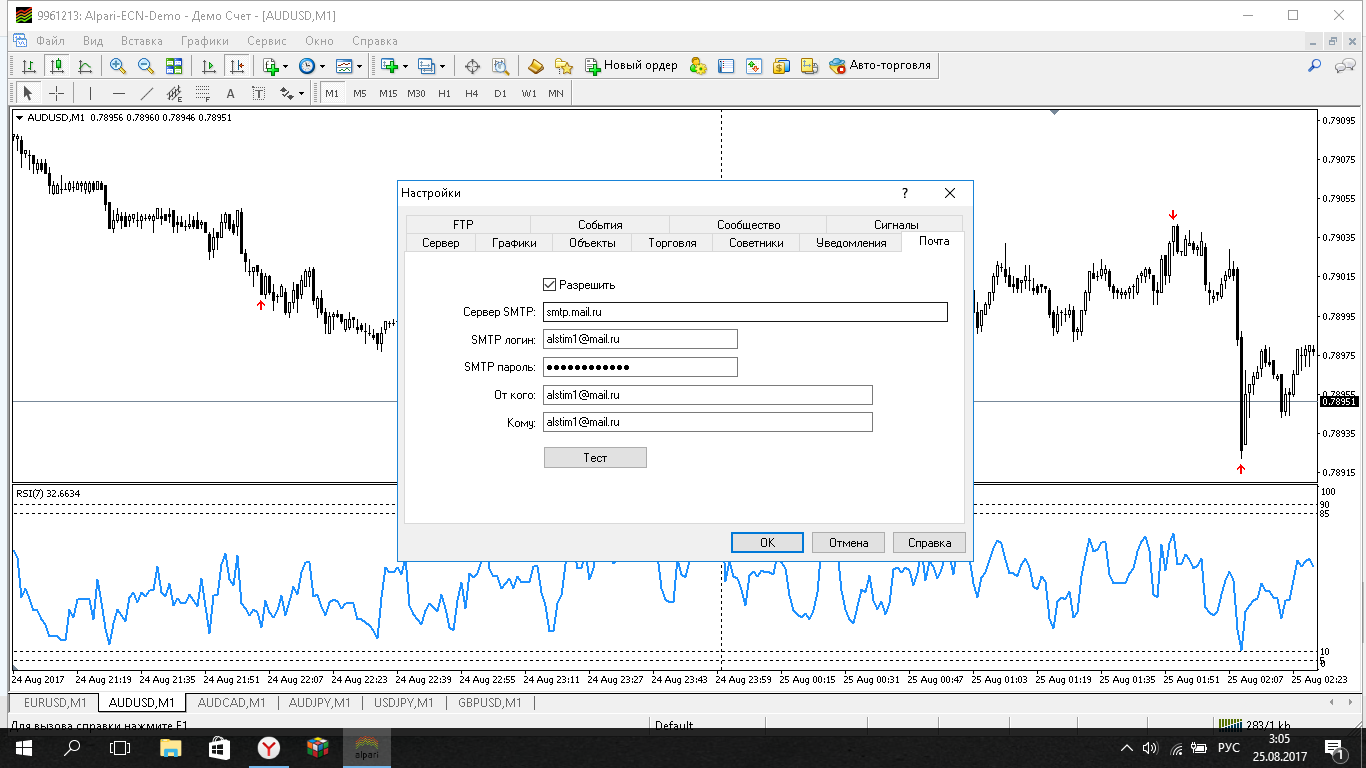Viewport: 1366px width, 768px height.
Task: Zoom out of the chart
Action: coord(146,66)
